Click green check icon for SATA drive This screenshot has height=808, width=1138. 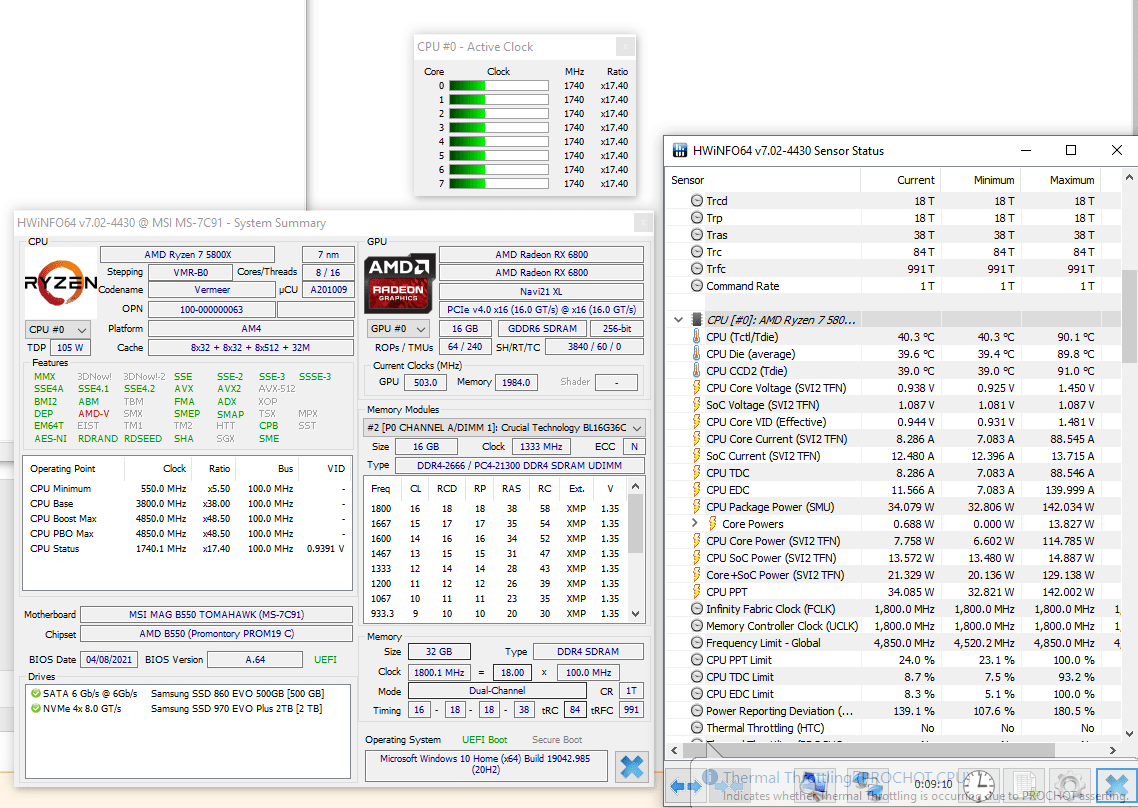[x=36, y=693]
